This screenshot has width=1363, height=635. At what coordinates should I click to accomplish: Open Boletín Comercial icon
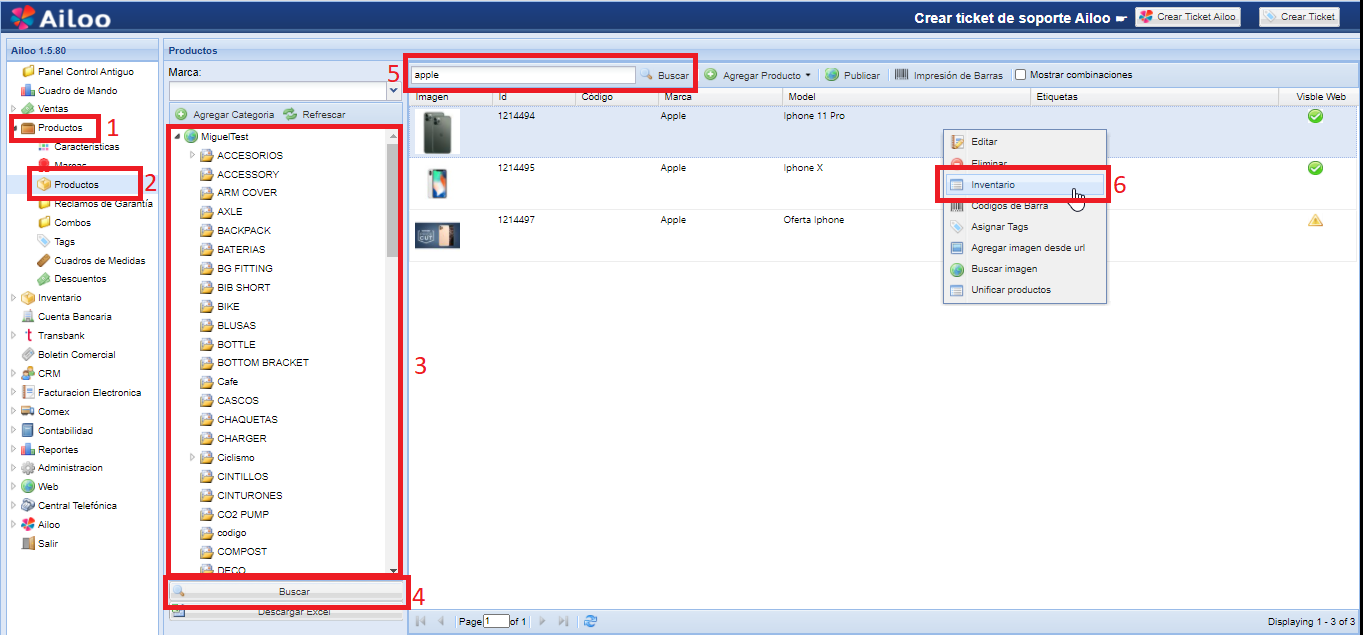point(28,355)
